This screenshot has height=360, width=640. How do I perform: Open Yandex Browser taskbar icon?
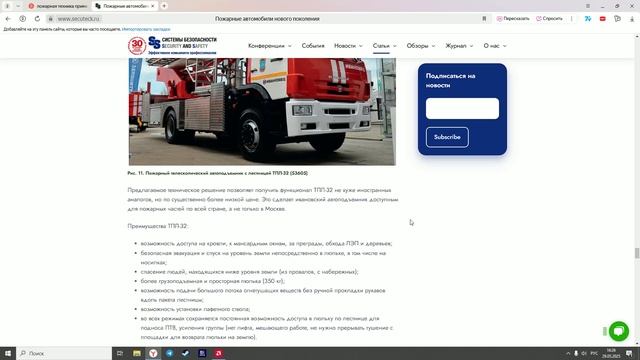click(x=153, y=353)
